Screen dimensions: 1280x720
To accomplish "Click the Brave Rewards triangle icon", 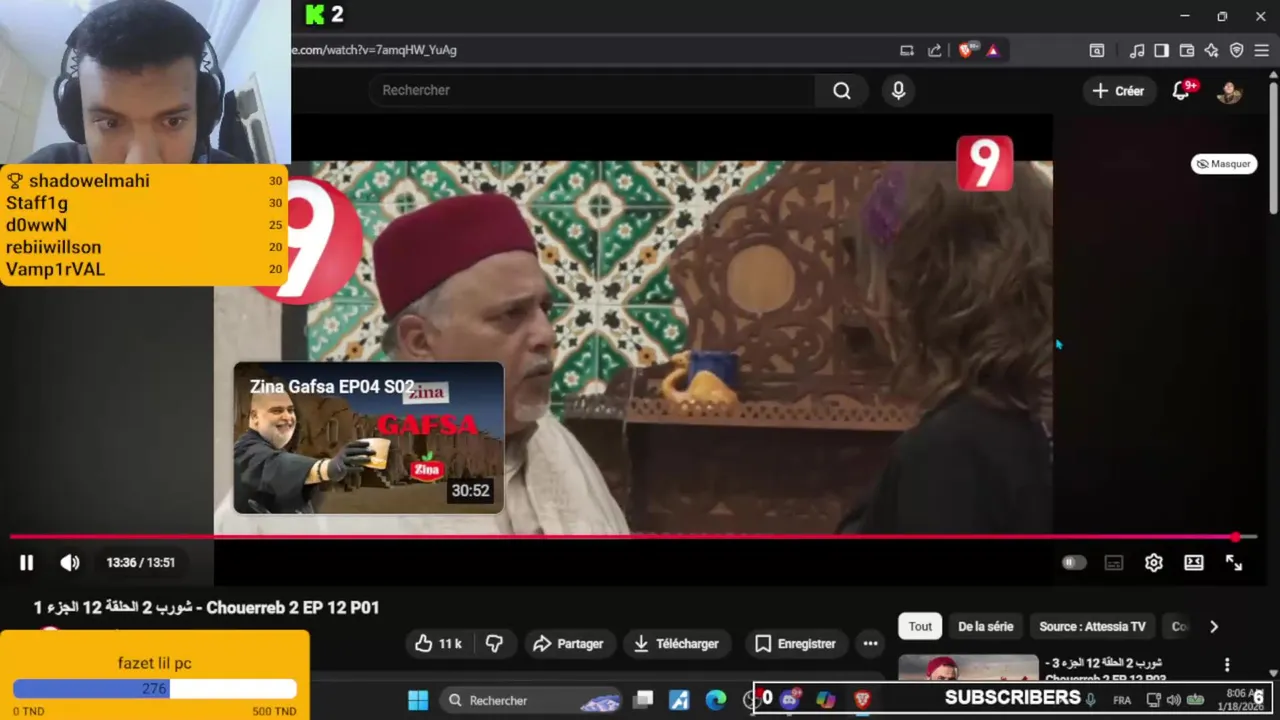I will click(993, 50).
